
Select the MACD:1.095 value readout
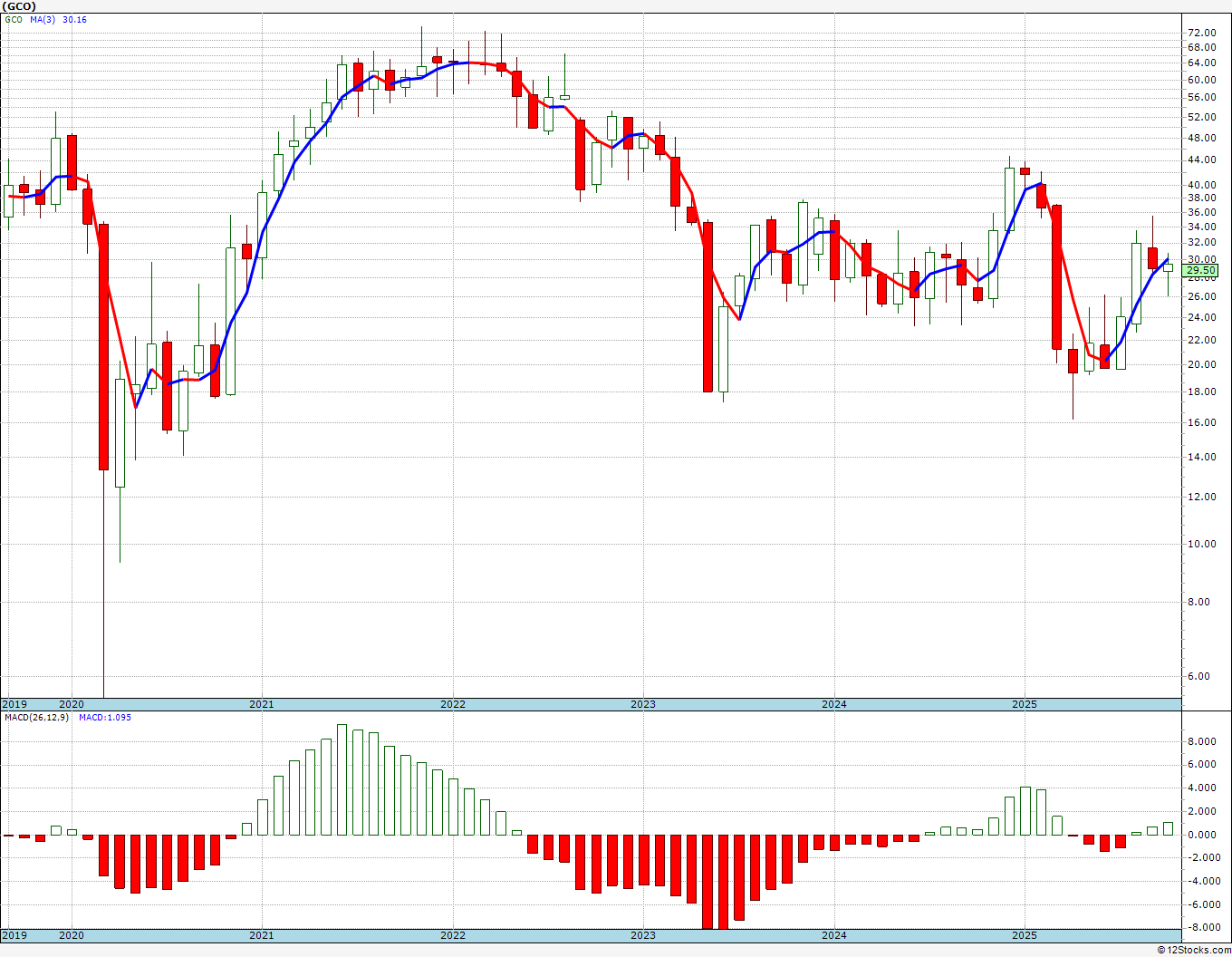click(105, 717)
